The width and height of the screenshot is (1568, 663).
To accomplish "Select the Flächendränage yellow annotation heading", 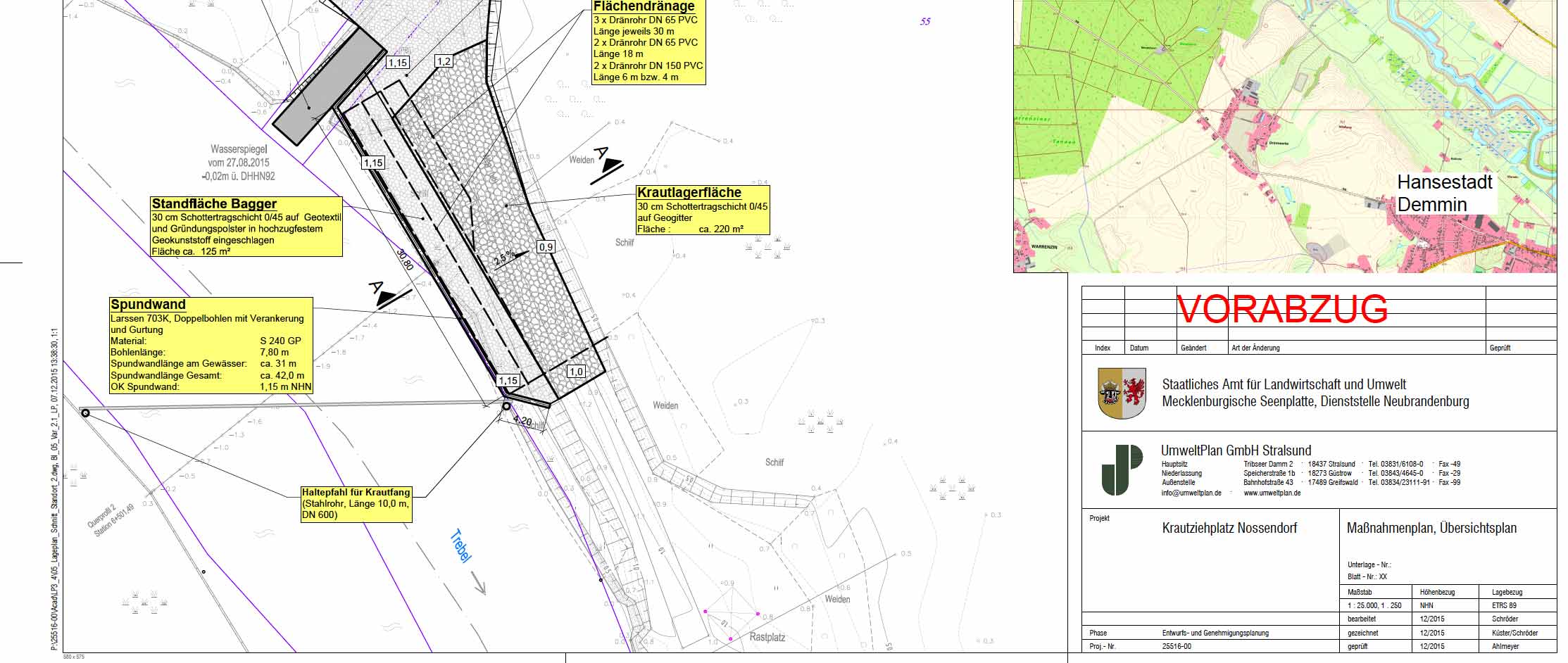I will click(x=644, y=6).
